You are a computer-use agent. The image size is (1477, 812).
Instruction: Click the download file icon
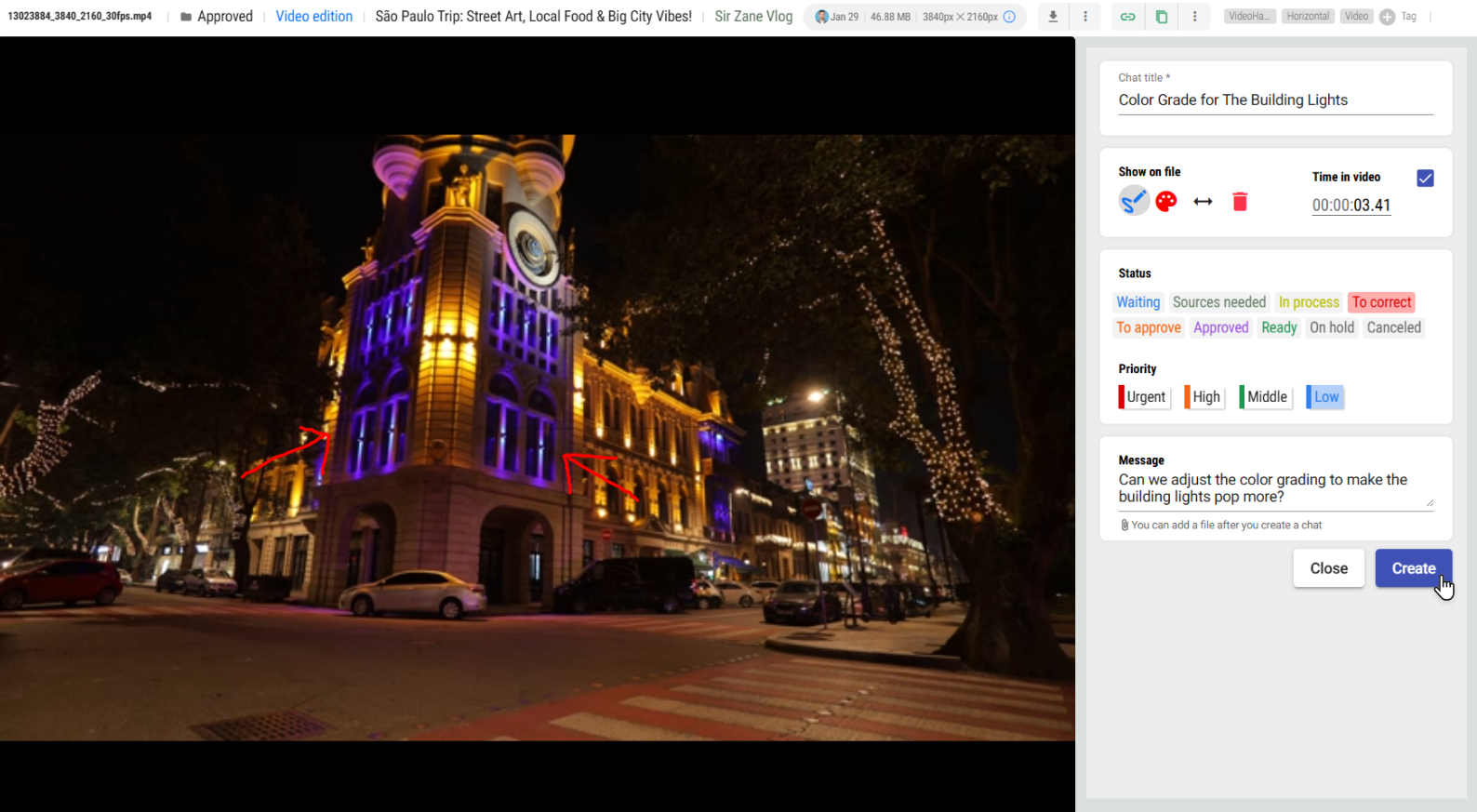(1053, 17)
